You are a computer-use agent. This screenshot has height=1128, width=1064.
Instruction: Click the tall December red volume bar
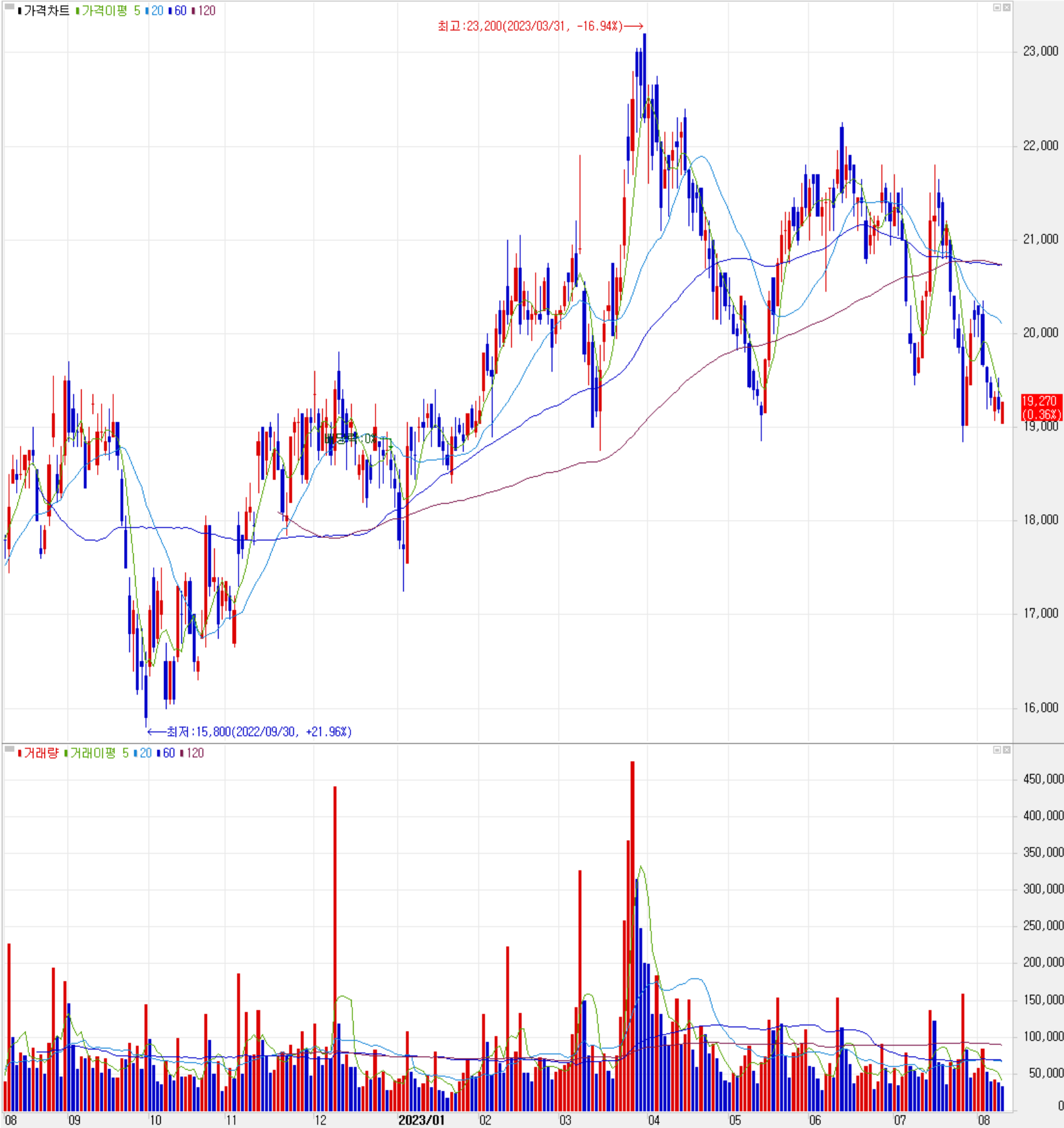[x=335, y=949]
